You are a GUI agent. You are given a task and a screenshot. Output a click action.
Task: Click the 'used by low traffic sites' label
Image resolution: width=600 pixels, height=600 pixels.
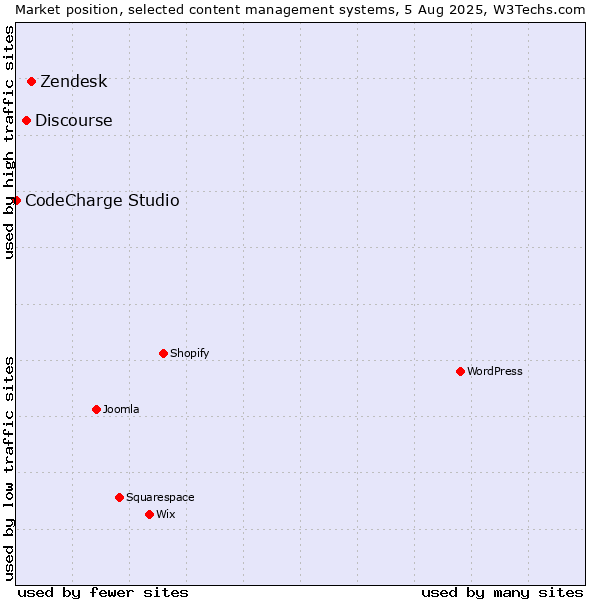pyautogui.click(x=9, y=469)
